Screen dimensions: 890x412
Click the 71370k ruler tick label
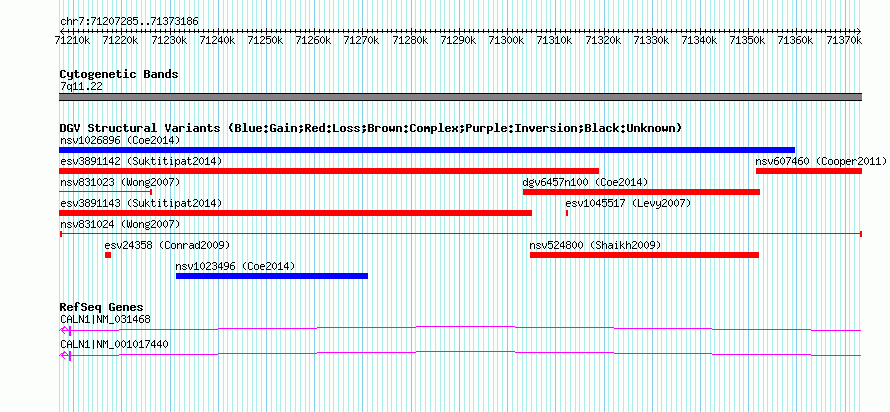pos(844,40)
